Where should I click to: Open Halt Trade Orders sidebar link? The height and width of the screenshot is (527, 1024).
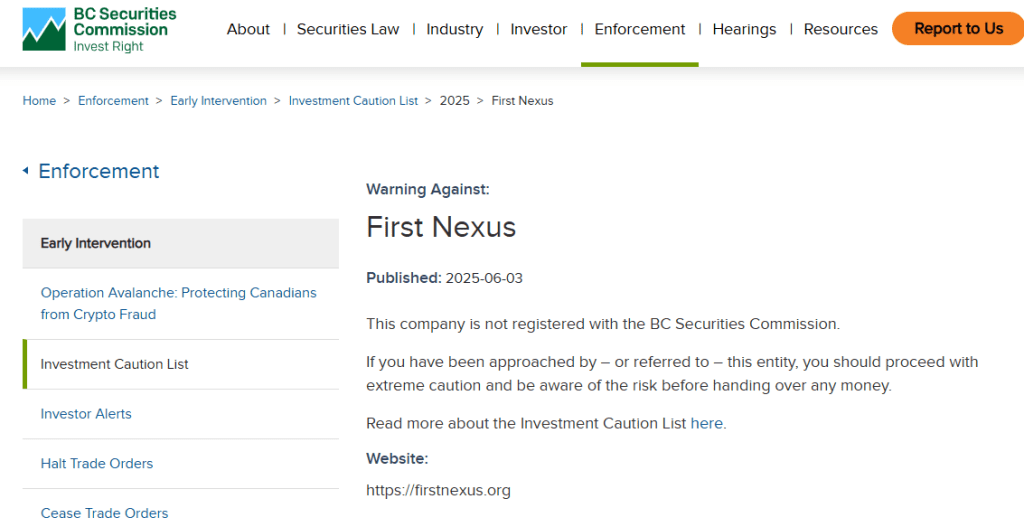tap(97, 464)
